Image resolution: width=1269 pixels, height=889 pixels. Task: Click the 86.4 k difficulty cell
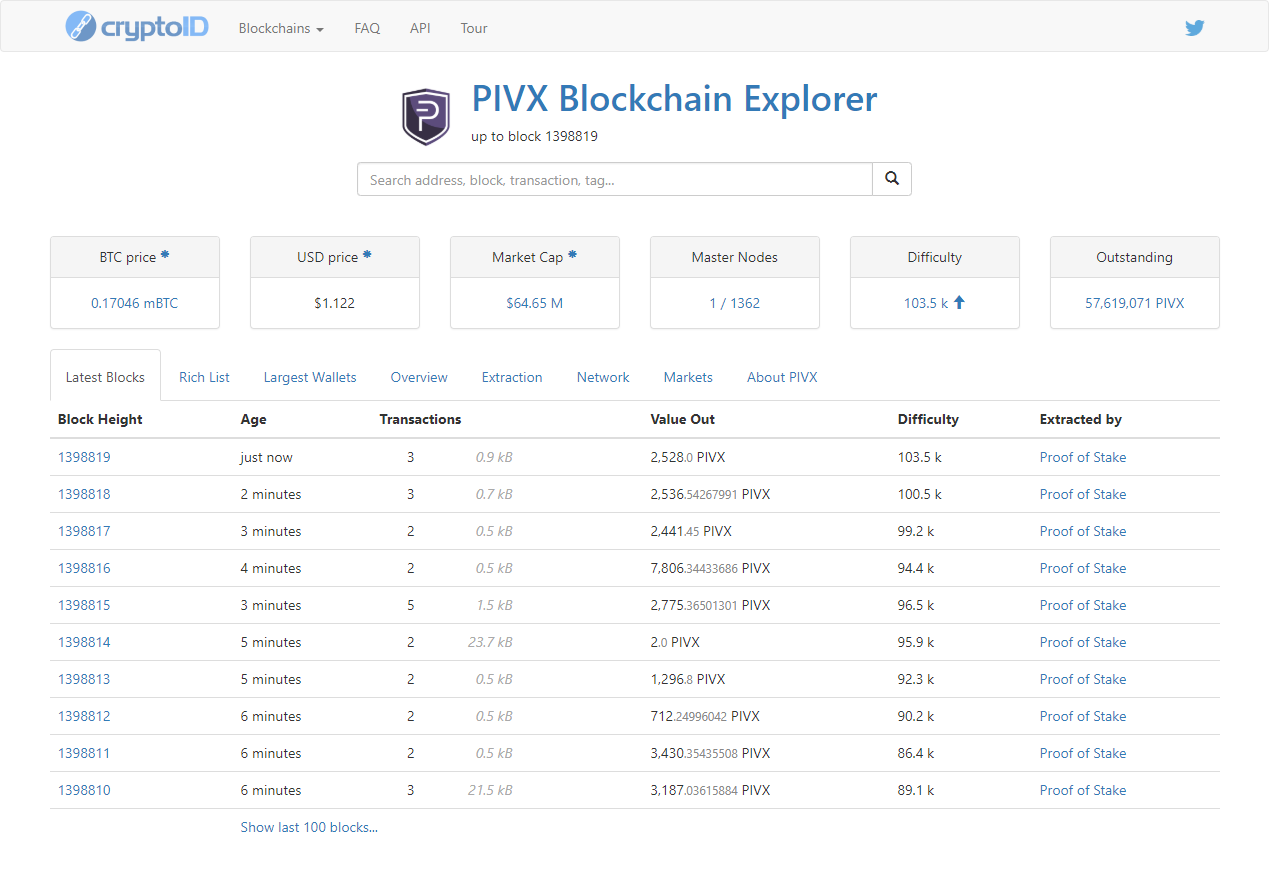[x=916, y=753]
